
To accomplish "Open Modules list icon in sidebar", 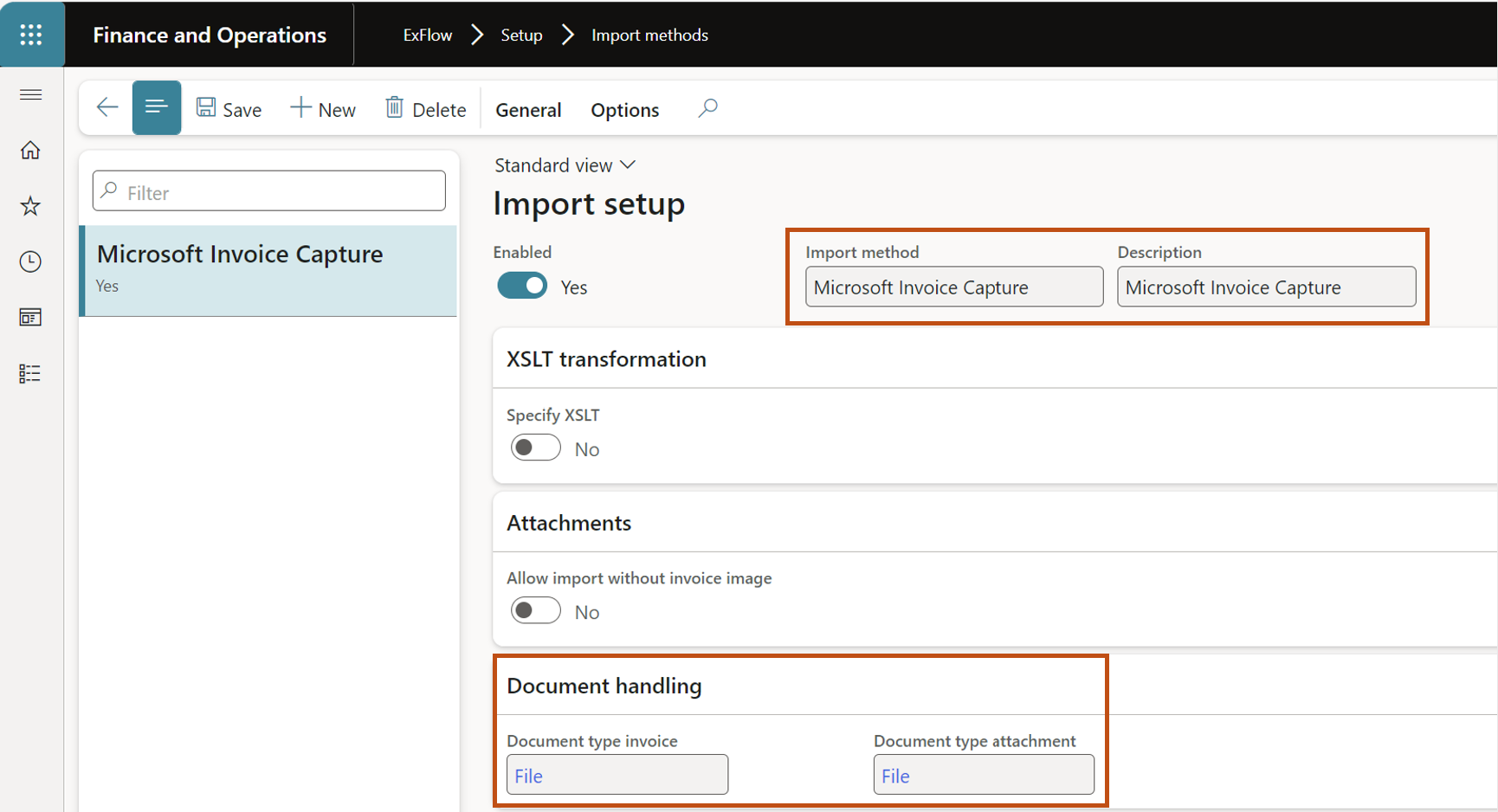I will coord(31,373).
